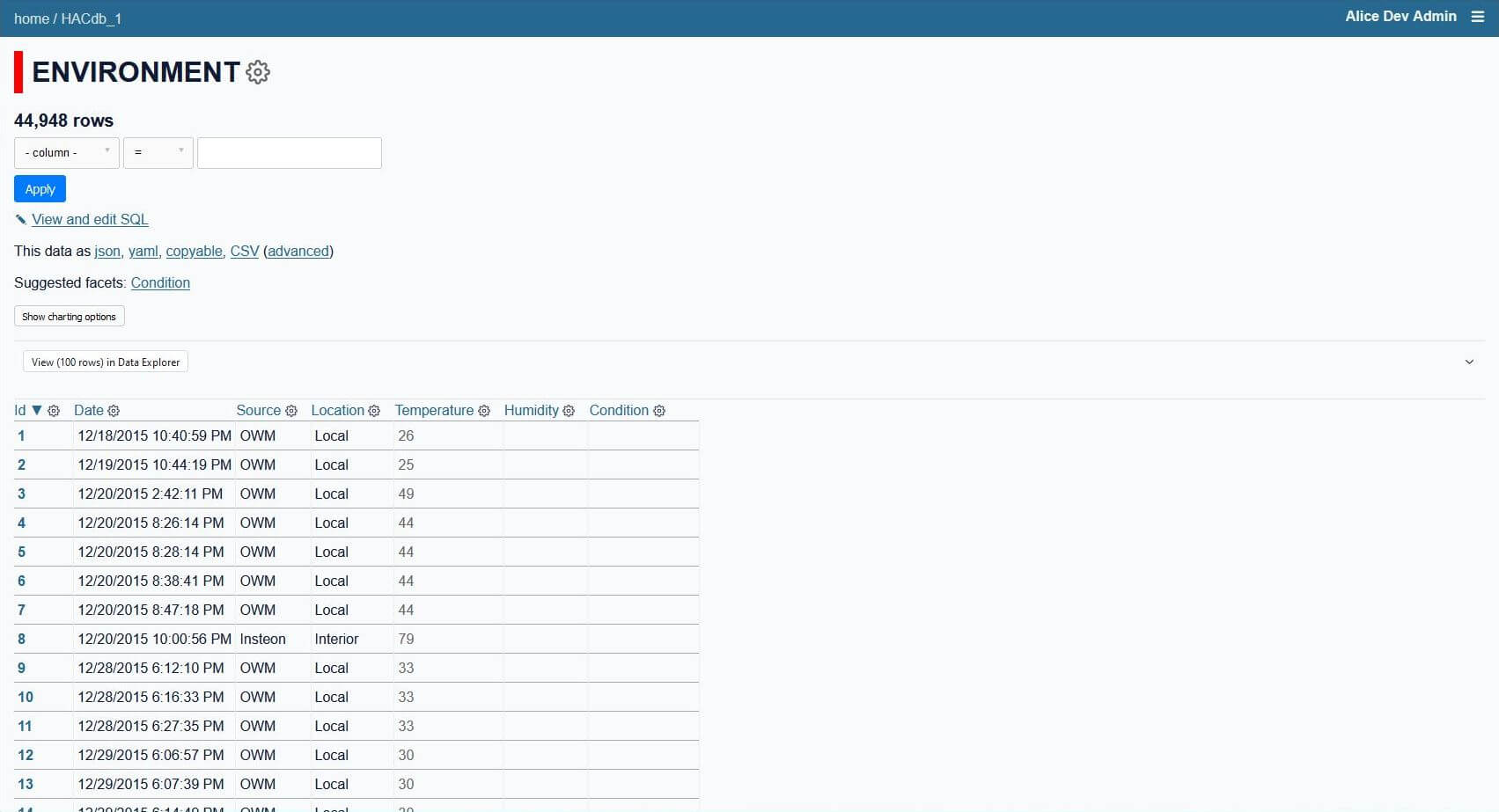Show charting options

[70, 317]
